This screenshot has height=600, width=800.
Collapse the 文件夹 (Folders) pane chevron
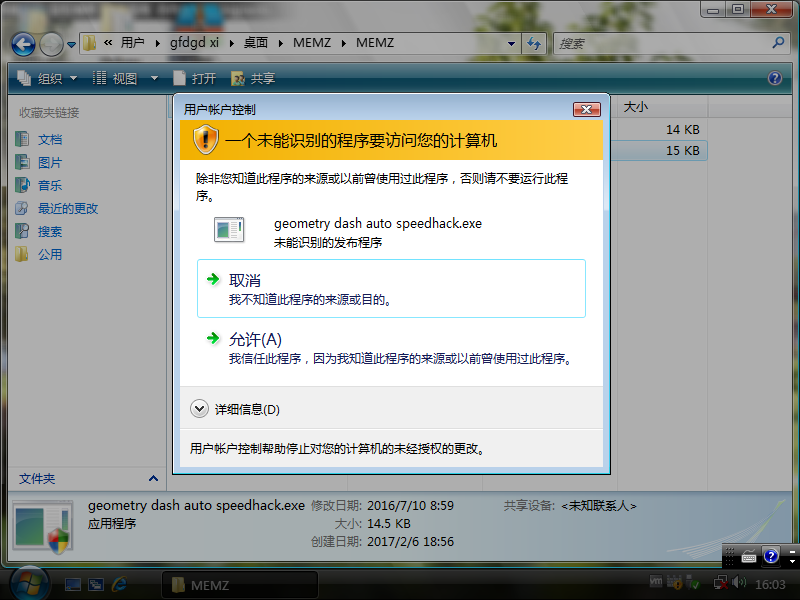153,478
